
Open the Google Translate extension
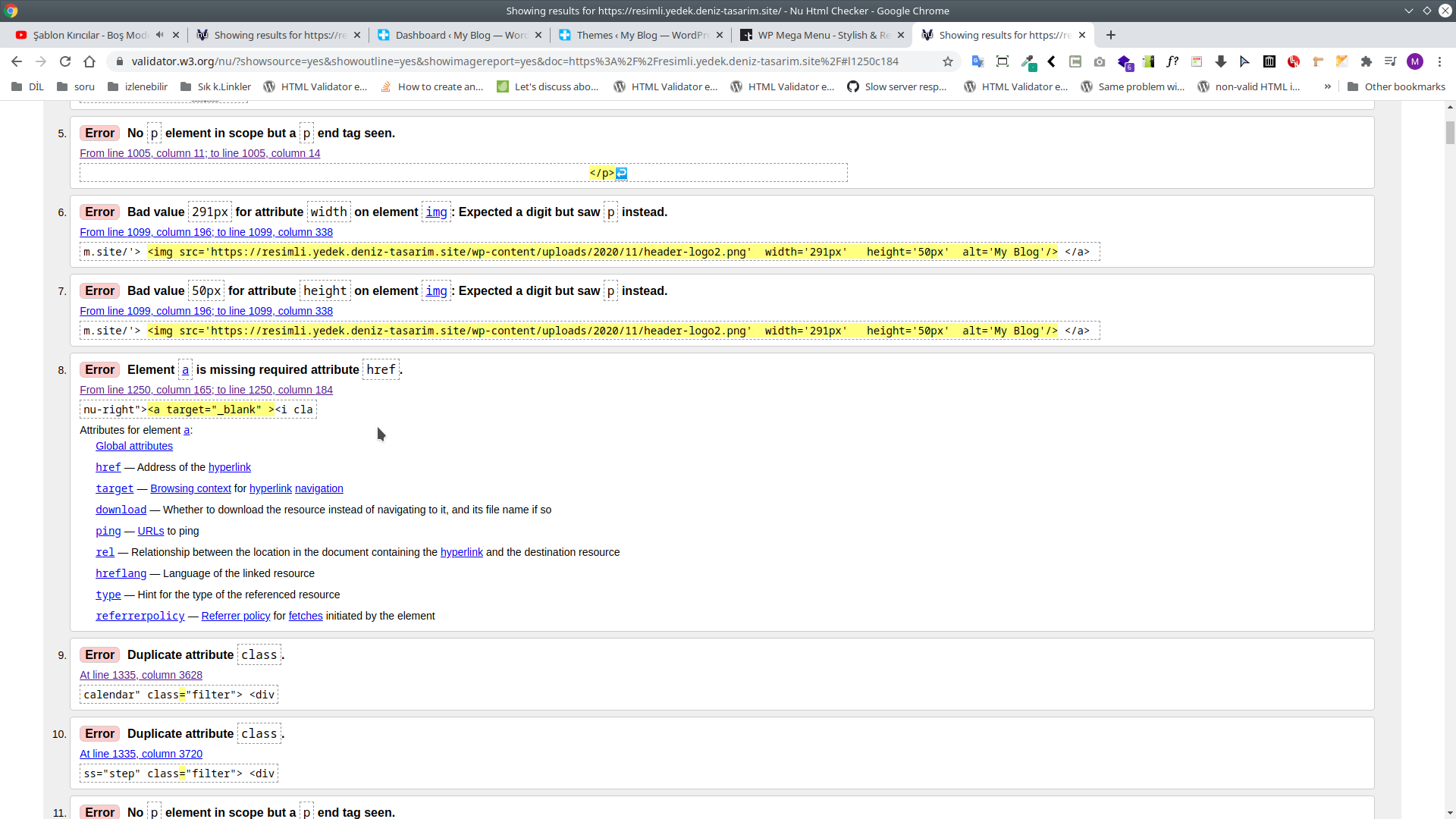(978, 61)
